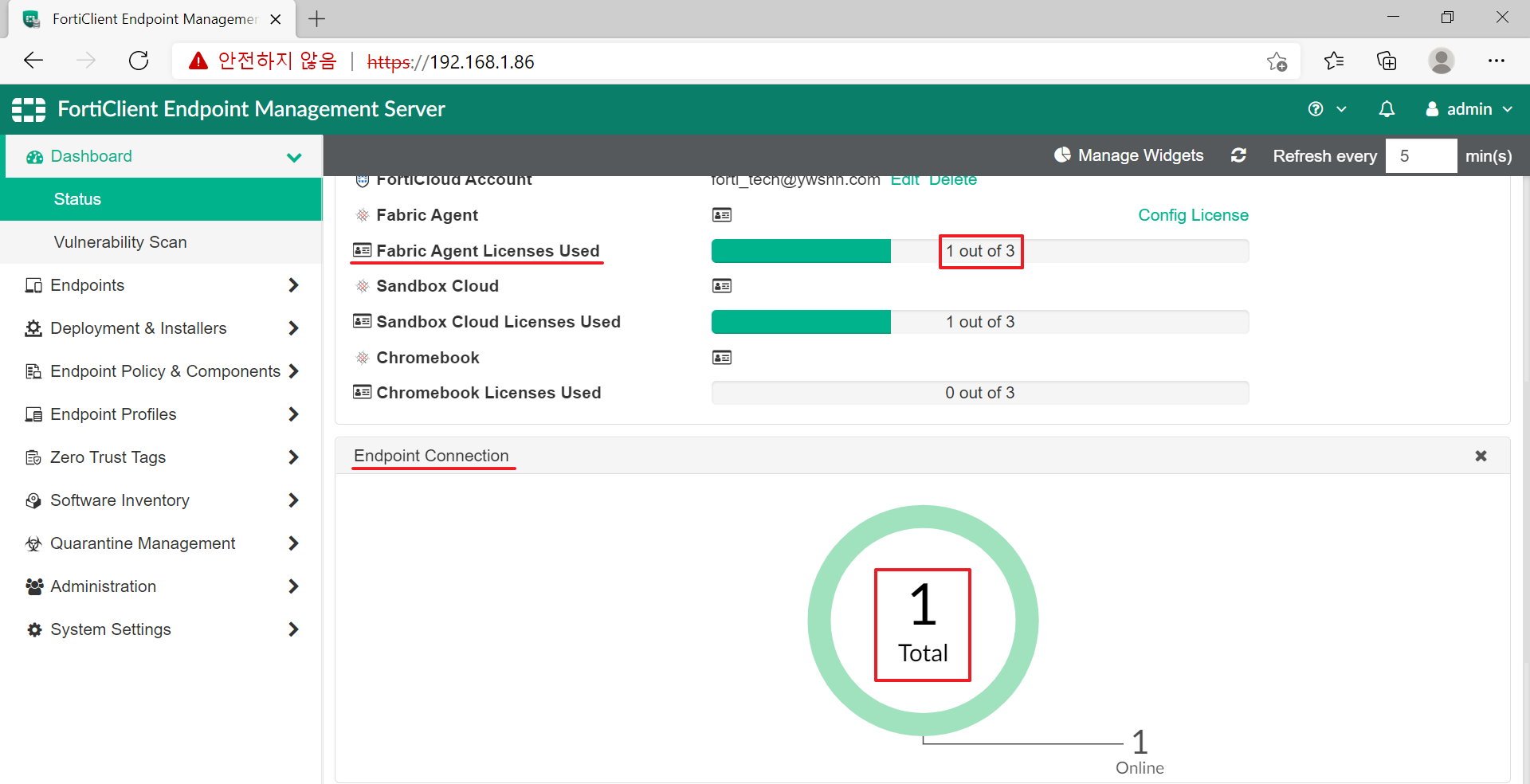Click Delete link for FortiCloud Account
Screen dimensions: 1530x784
[952, 181]
